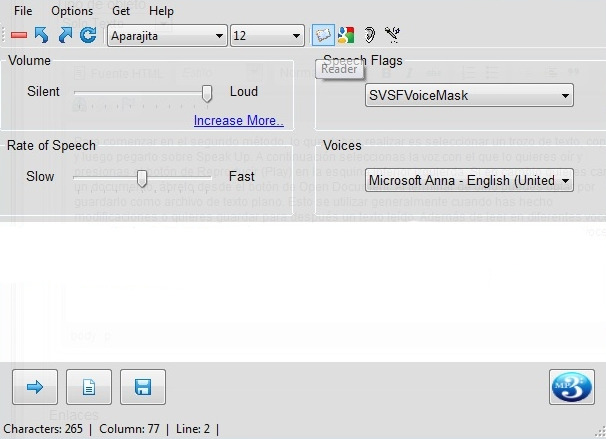Open the Microsoft Anna voices dropdown

(468, 181)
